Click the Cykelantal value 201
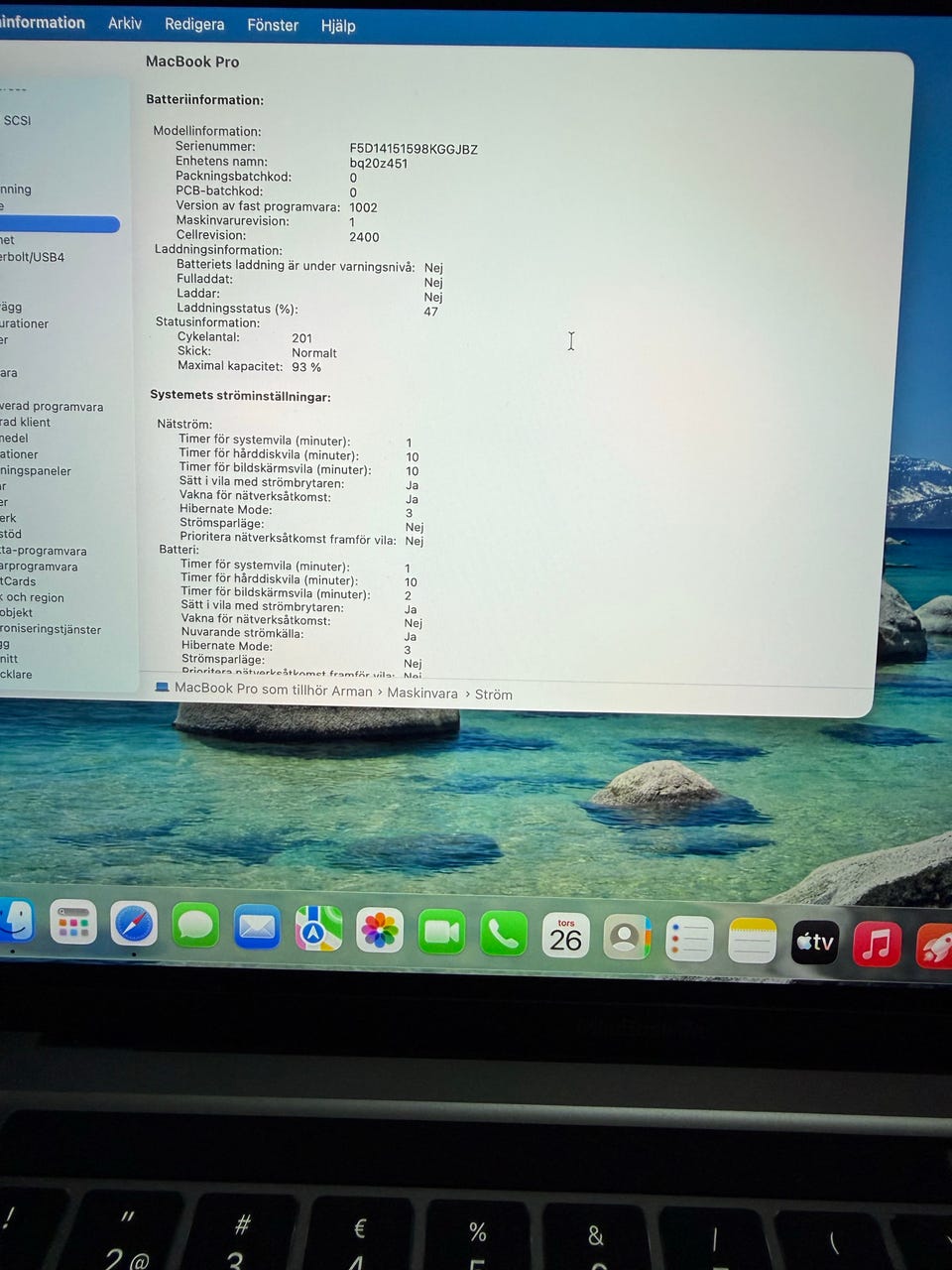The width and height of the screenshot is (952, 1270). coord(302,338)
